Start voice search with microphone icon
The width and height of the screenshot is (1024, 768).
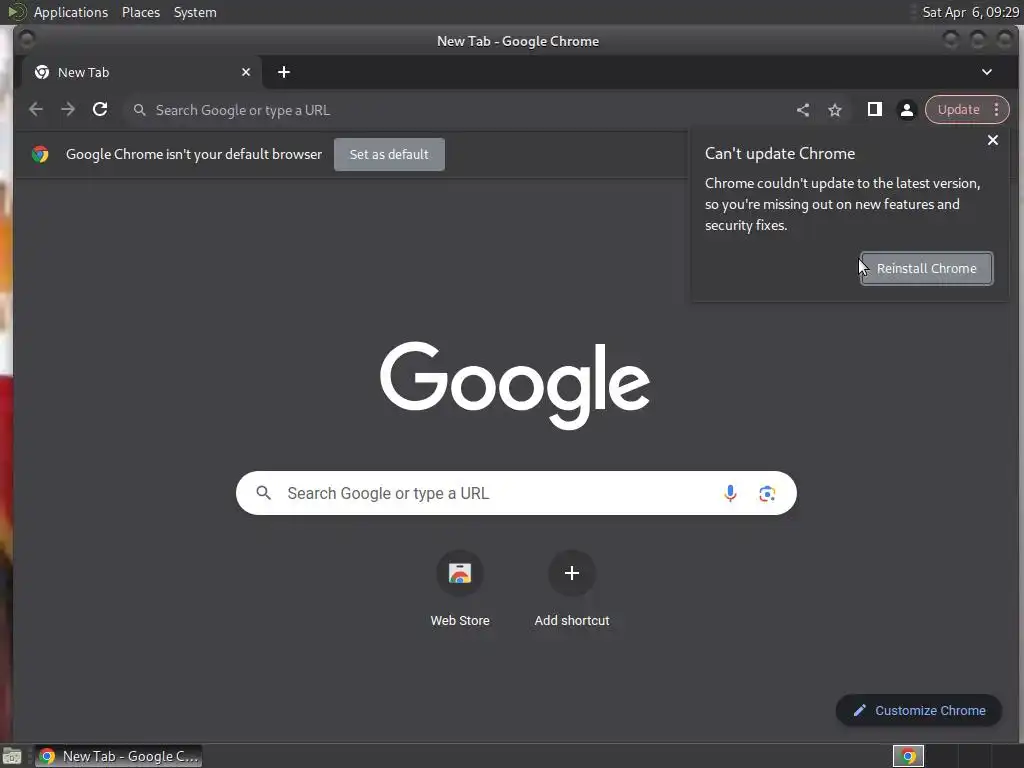(730, 493)
